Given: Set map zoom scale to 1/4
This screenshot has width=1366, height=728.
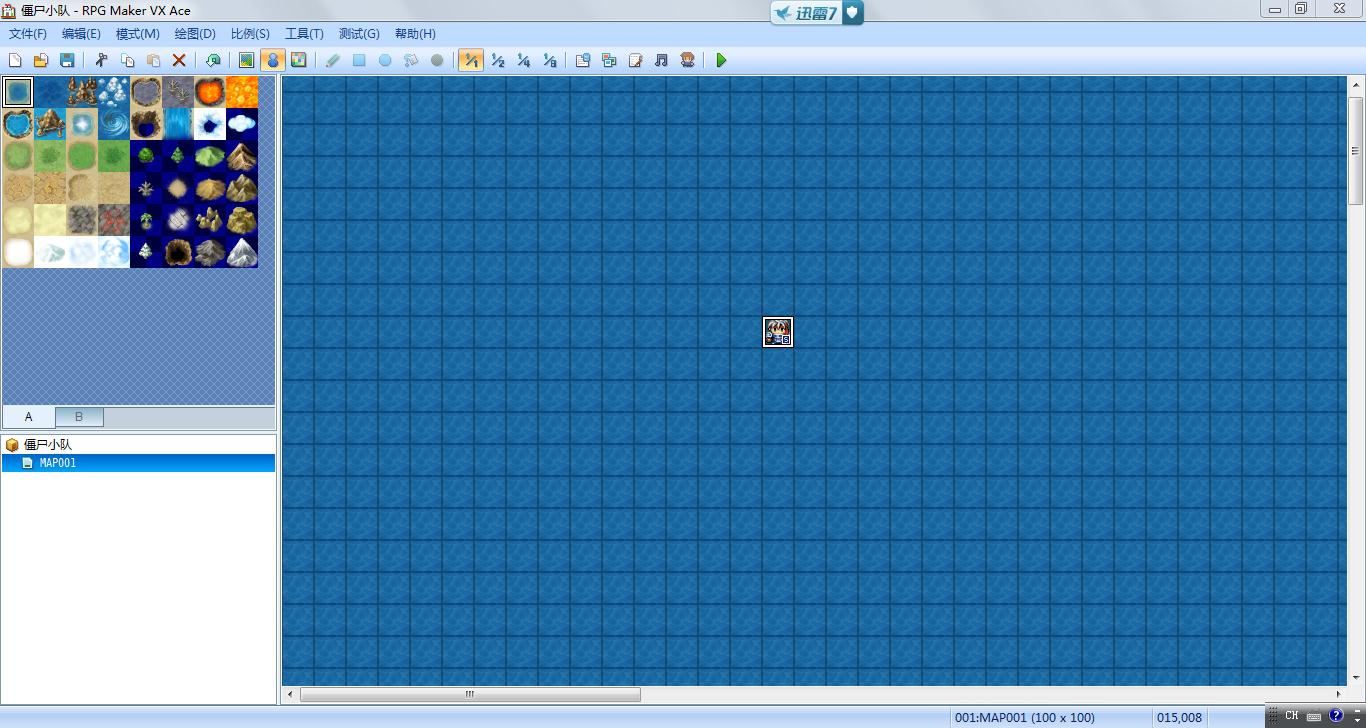Looking at the screenshot, I should pyautogui.click(x=523, y=61).
